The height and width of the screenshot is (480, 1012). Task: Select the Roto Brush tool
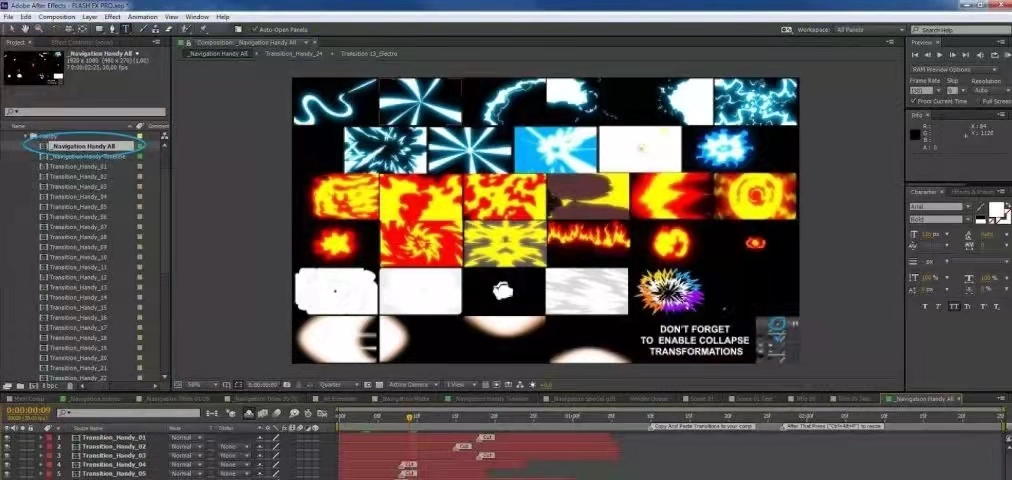pos(187,29)
